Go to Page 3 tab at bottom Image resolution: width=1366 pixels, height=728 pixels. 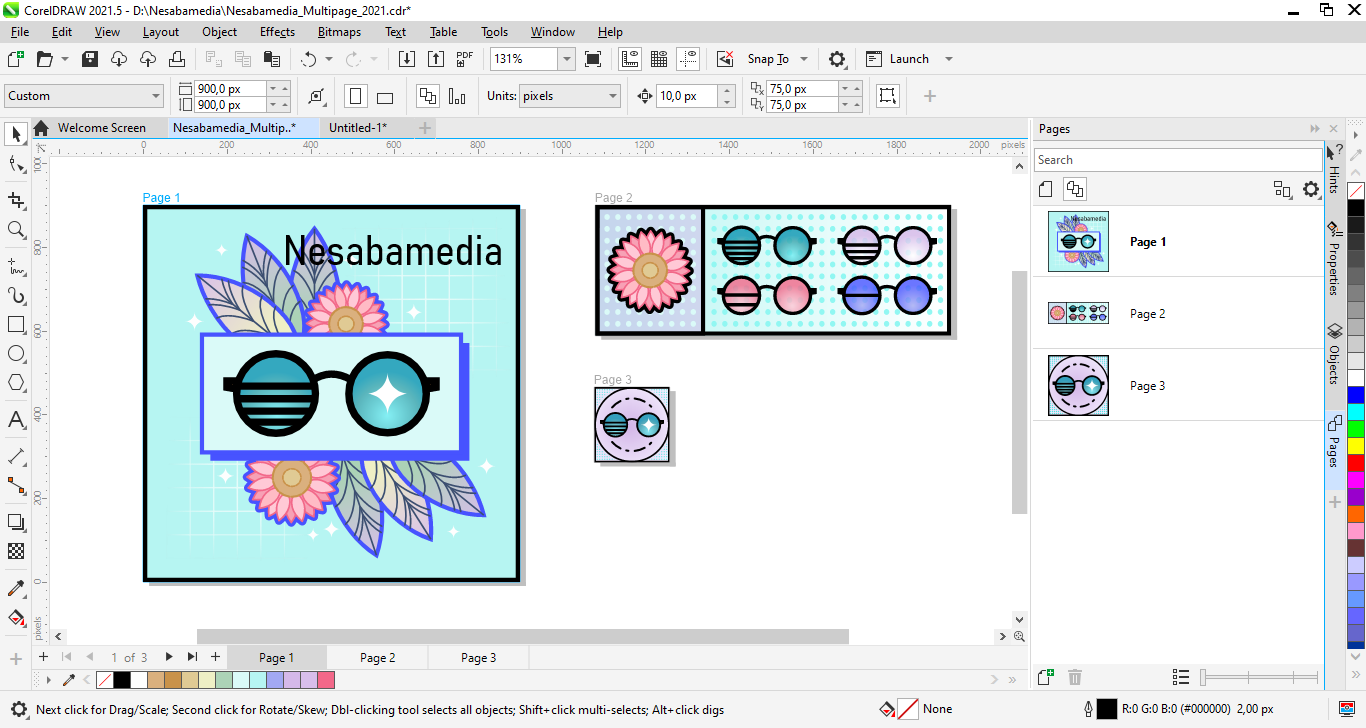point(478,658)
